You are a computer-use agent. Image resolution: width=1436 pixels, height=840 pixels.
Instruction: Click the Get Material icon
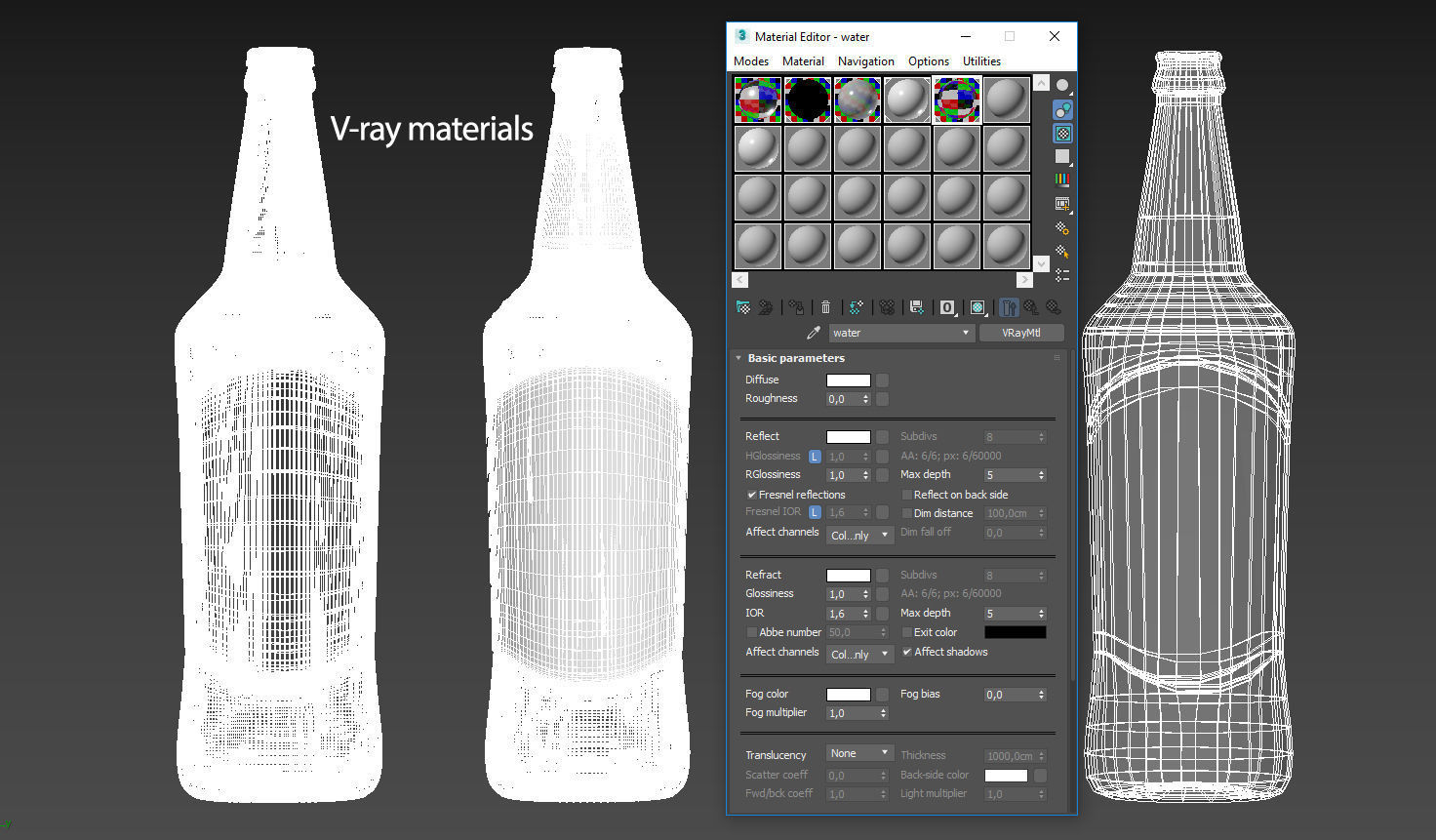click(x=743, y=307)
